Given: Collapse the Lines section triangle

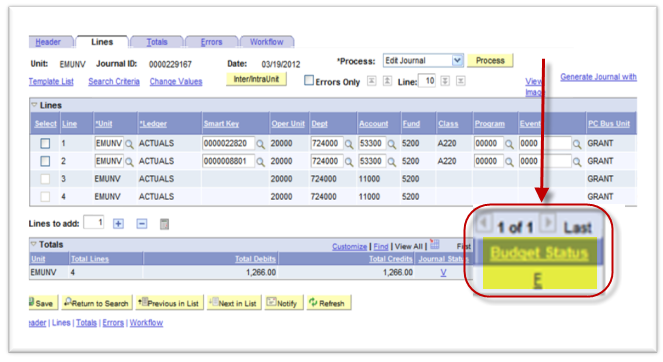Looking at the screenshot, I should [x=34, y=104].
